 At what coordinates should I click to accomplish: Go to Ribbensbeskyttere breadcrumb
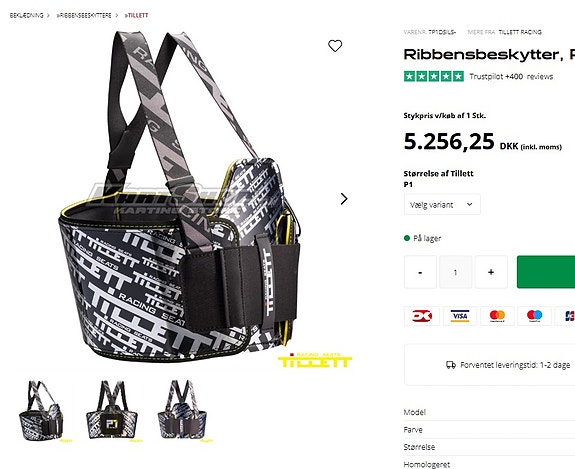[x=84, y=15]
